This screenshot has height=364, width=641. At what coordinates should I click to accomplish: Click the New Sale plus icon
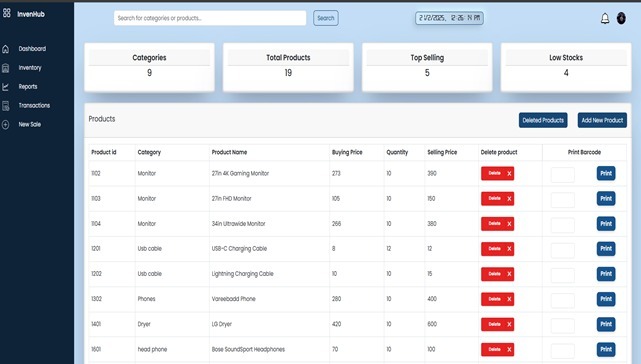pyautogui.click(x=6, y=125)
